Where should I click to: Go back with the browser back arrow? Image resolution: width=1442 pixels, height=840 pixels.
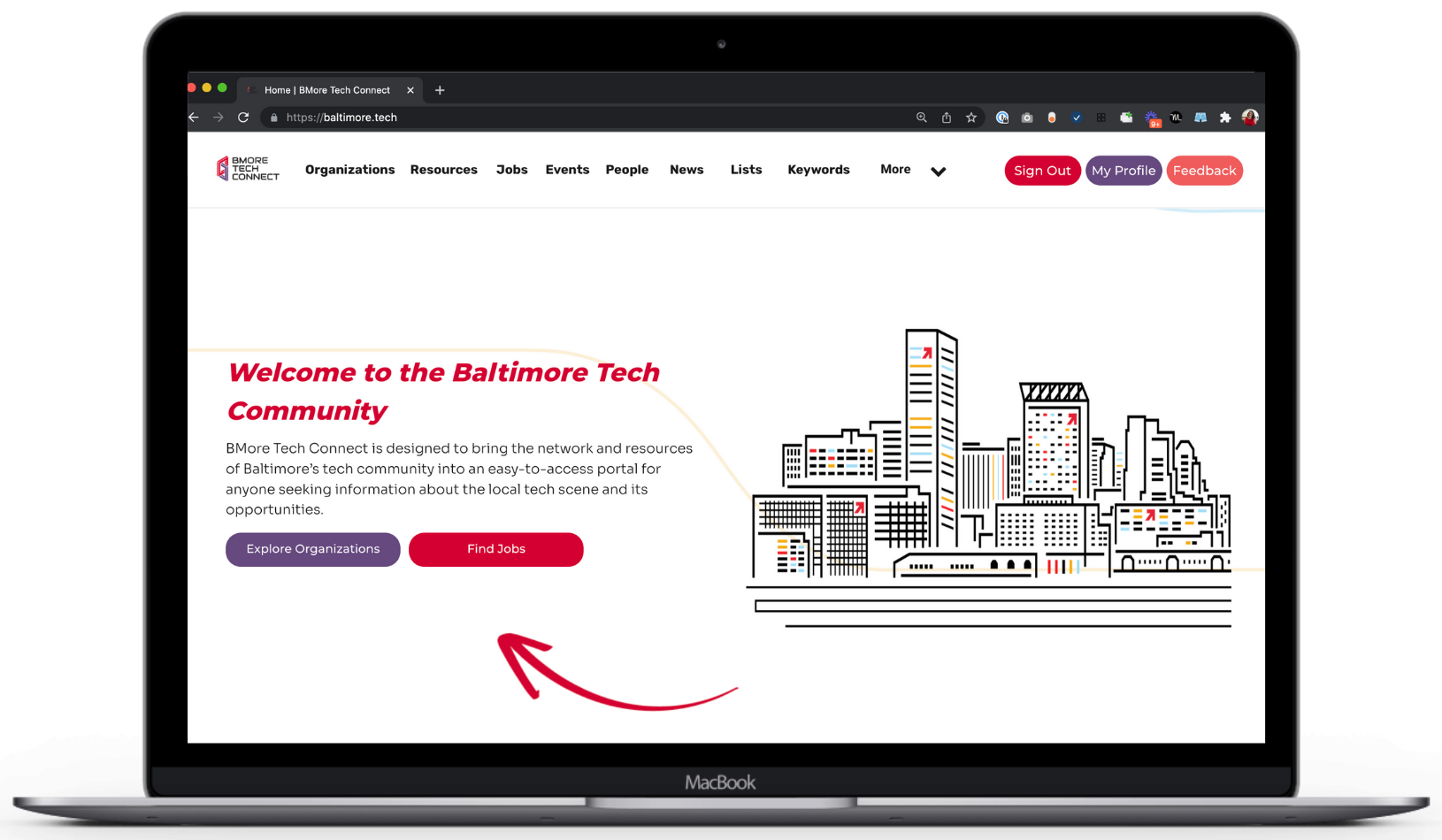tap(194, 117)
